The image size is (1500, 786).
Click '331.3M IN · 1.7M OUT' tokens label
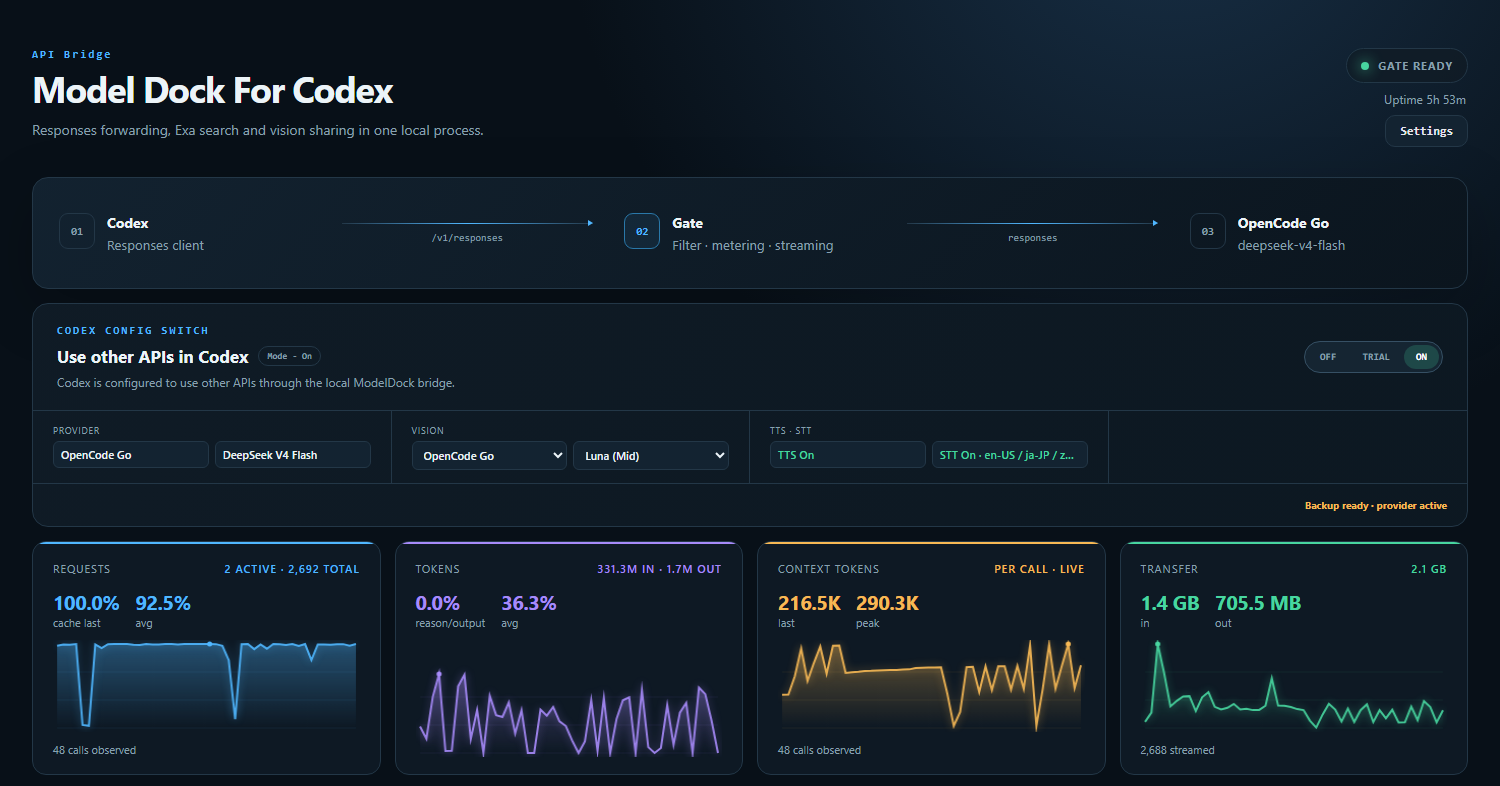point(659,569)
